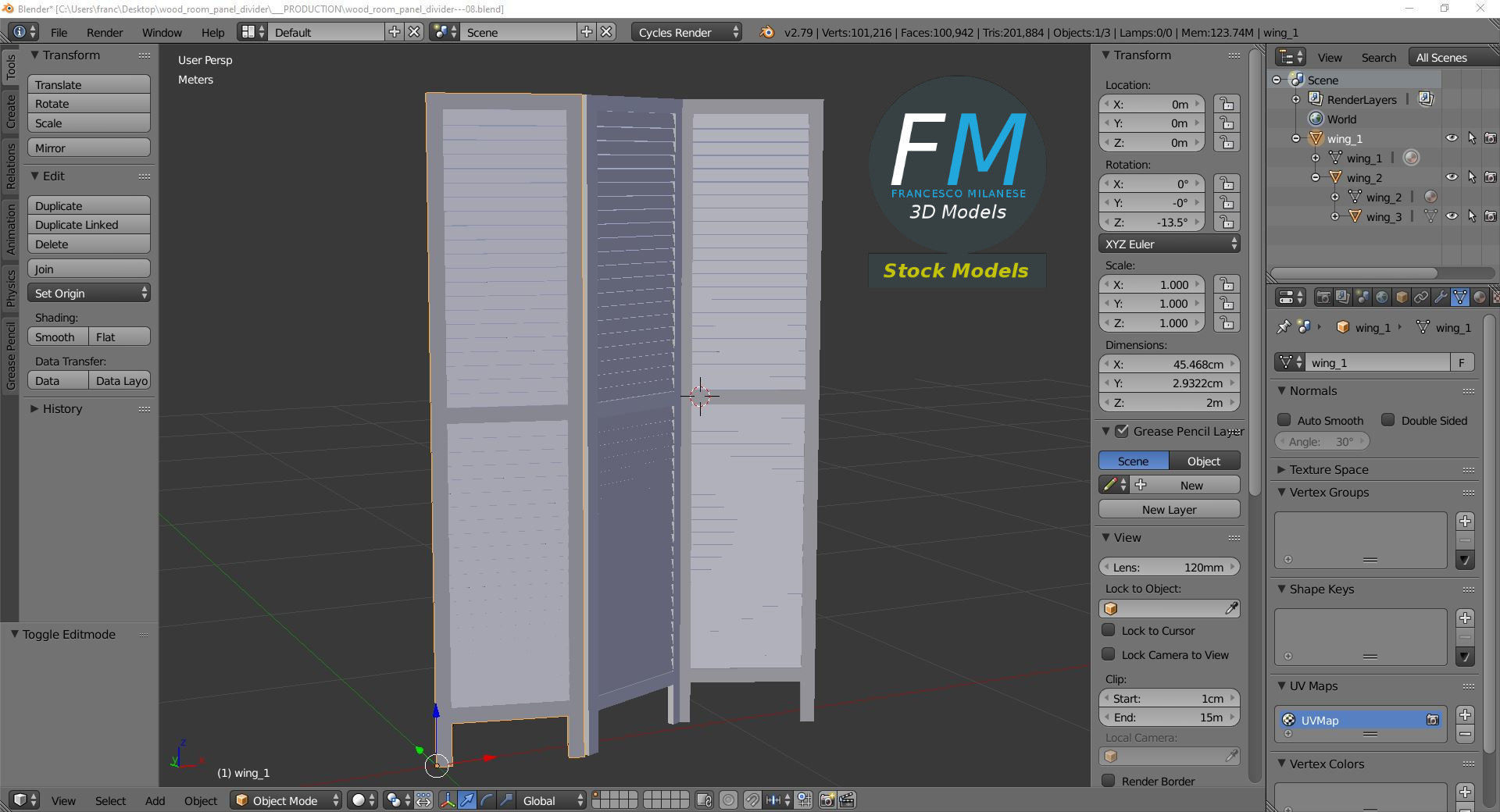1500x812 pixels.
Task: Enable Double Sided checkbox
Action: coord(1387,420)
